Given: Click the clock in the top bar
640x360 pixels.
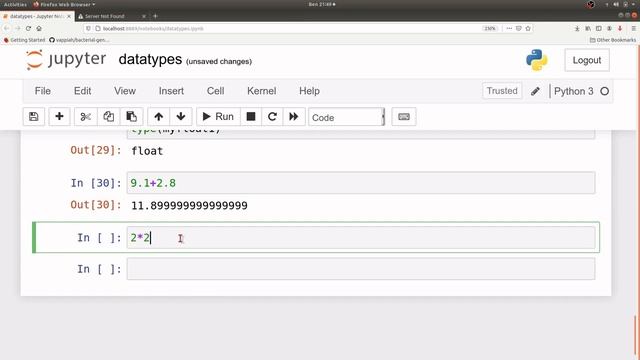Looking at the screenshot, I should [321, 4].
